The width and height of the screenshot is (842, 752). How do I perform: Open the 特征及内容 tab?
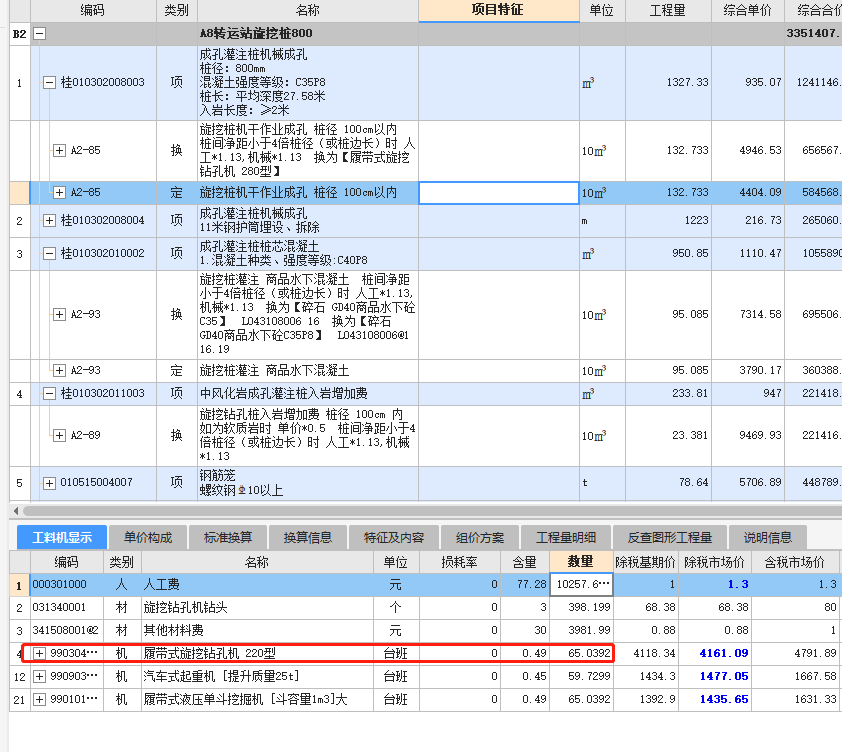(x=394, y=537)
